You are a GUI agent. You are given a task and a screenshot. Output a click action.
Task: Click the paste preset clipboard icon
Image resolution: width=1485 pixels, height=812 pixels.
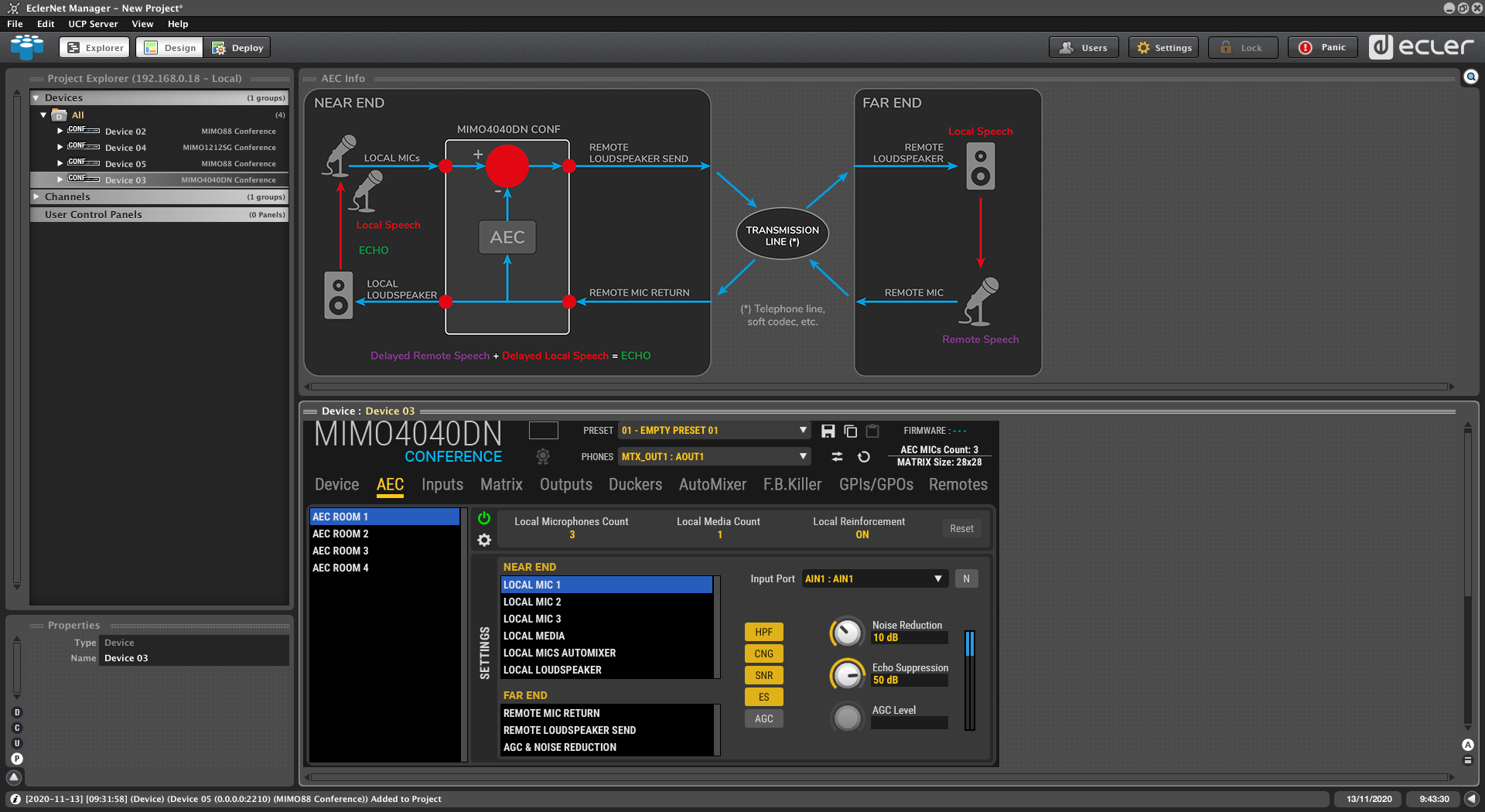pyautogui.click(x=872, y=431)
